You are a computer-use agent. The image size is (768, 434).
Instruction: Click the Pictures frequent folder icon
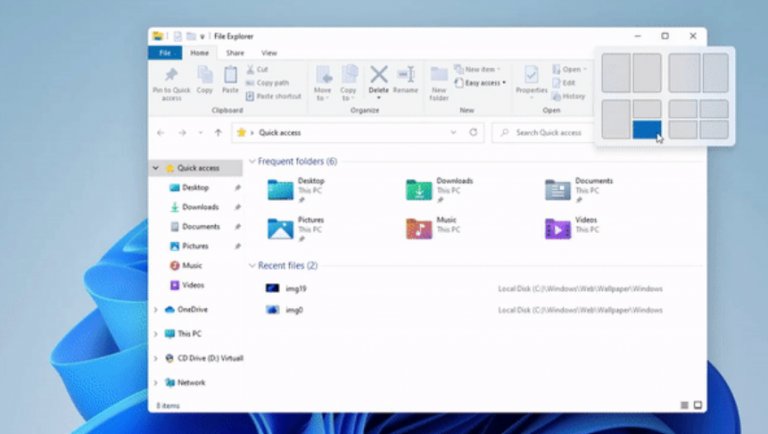[x=280, y=229]
